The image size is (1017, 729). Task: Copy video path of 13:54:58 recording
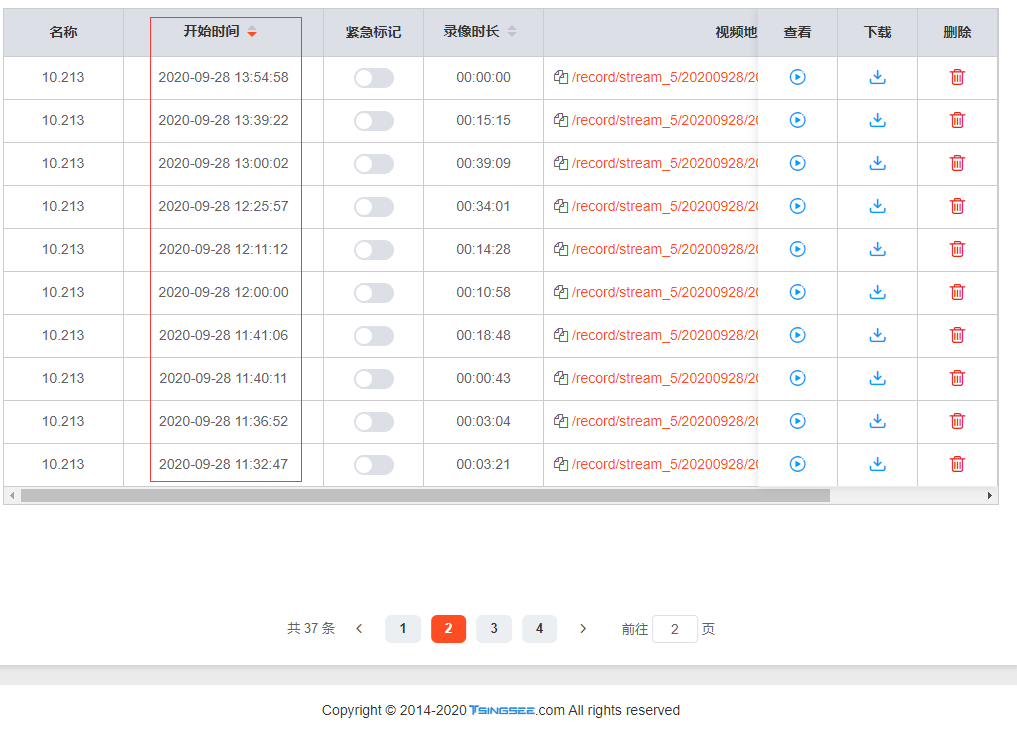(561, 77)
